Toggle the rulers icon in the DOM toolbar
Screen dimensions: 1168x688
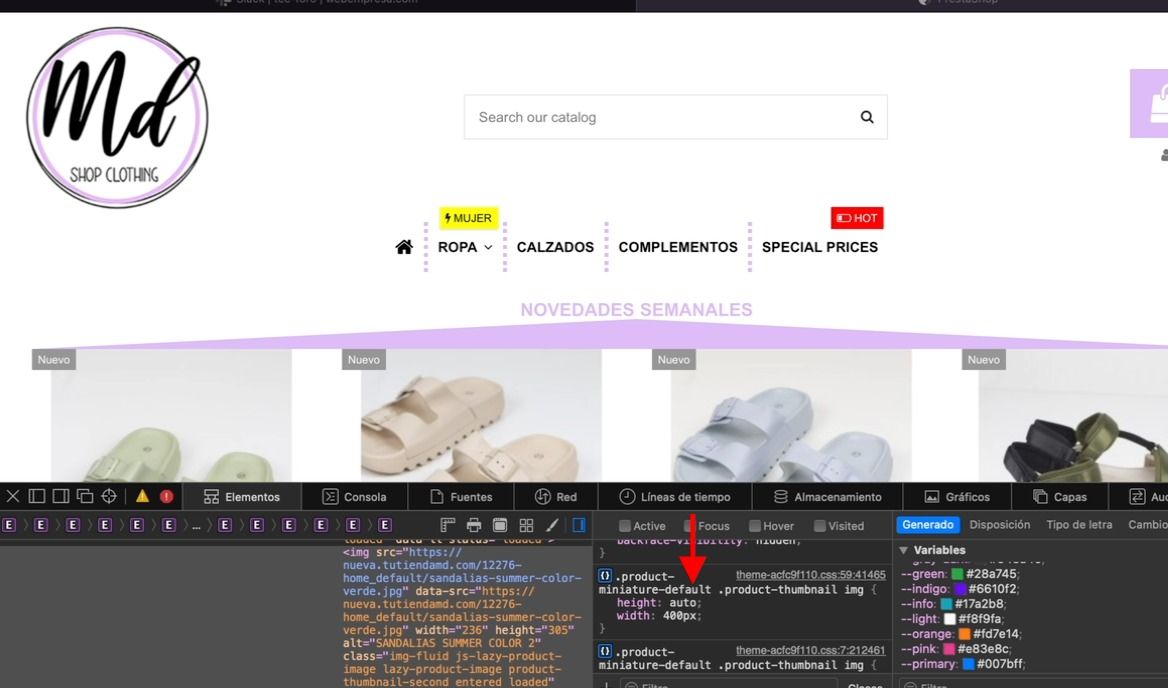(448, 525)
